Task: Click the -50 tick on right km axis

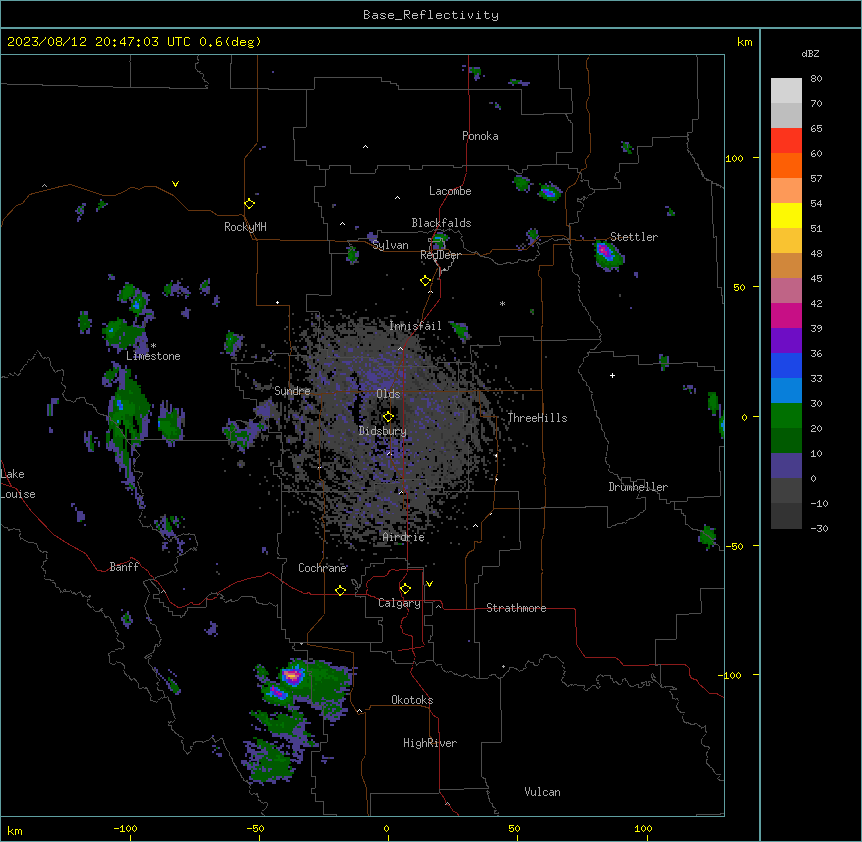Action: point(734,546)
